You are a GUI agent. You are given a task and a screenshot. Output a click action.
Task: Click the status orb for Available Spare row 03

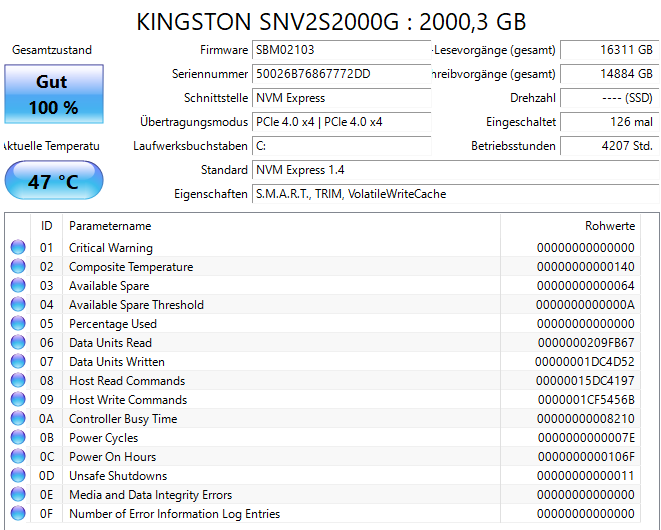(18, 285)
